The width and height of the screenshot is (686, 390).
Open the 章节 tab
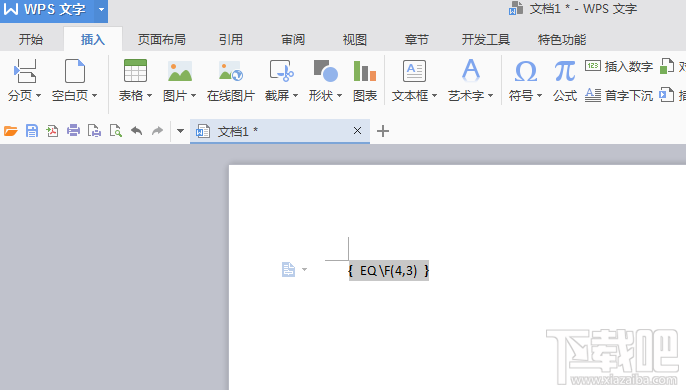point(416,40)
